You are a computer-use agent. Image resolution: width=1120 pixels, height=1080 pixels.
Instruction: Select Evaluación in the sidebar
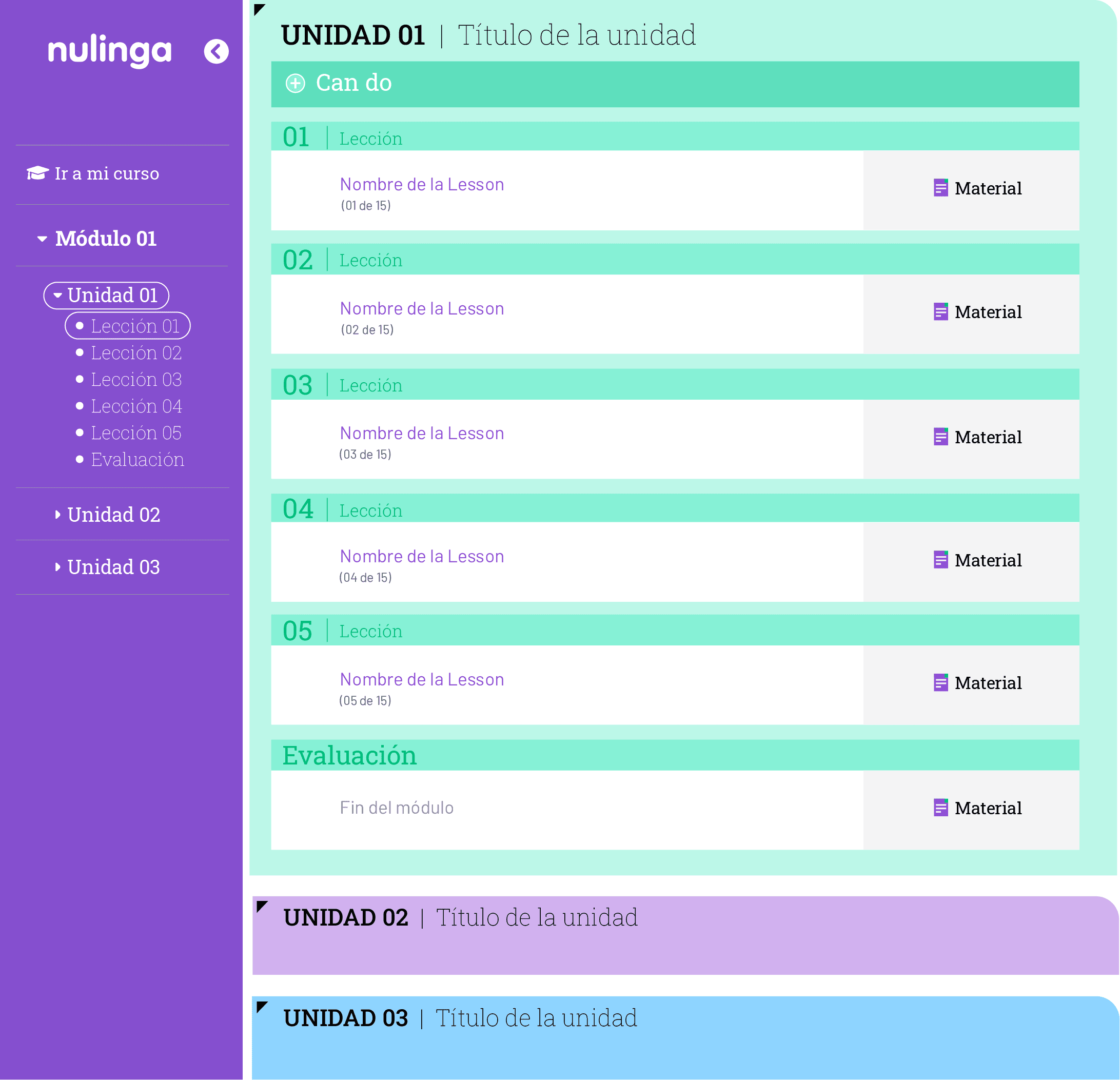click(x=130, y=459)
